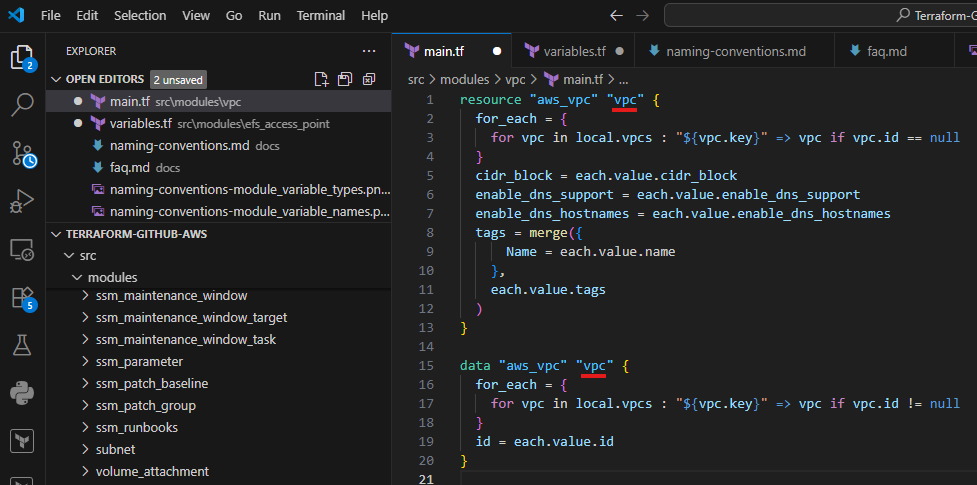Open the Remote Explorer view
This screenshot has height=485, width=977.
click(x=23, y=250)
